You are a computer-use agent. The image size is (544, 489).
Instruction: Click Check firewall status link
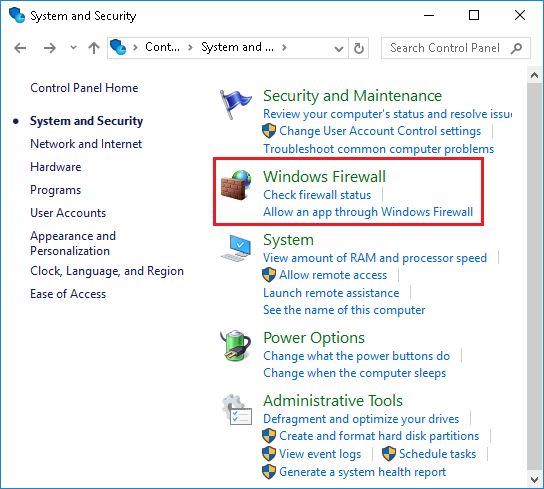[x=317, y=195]
